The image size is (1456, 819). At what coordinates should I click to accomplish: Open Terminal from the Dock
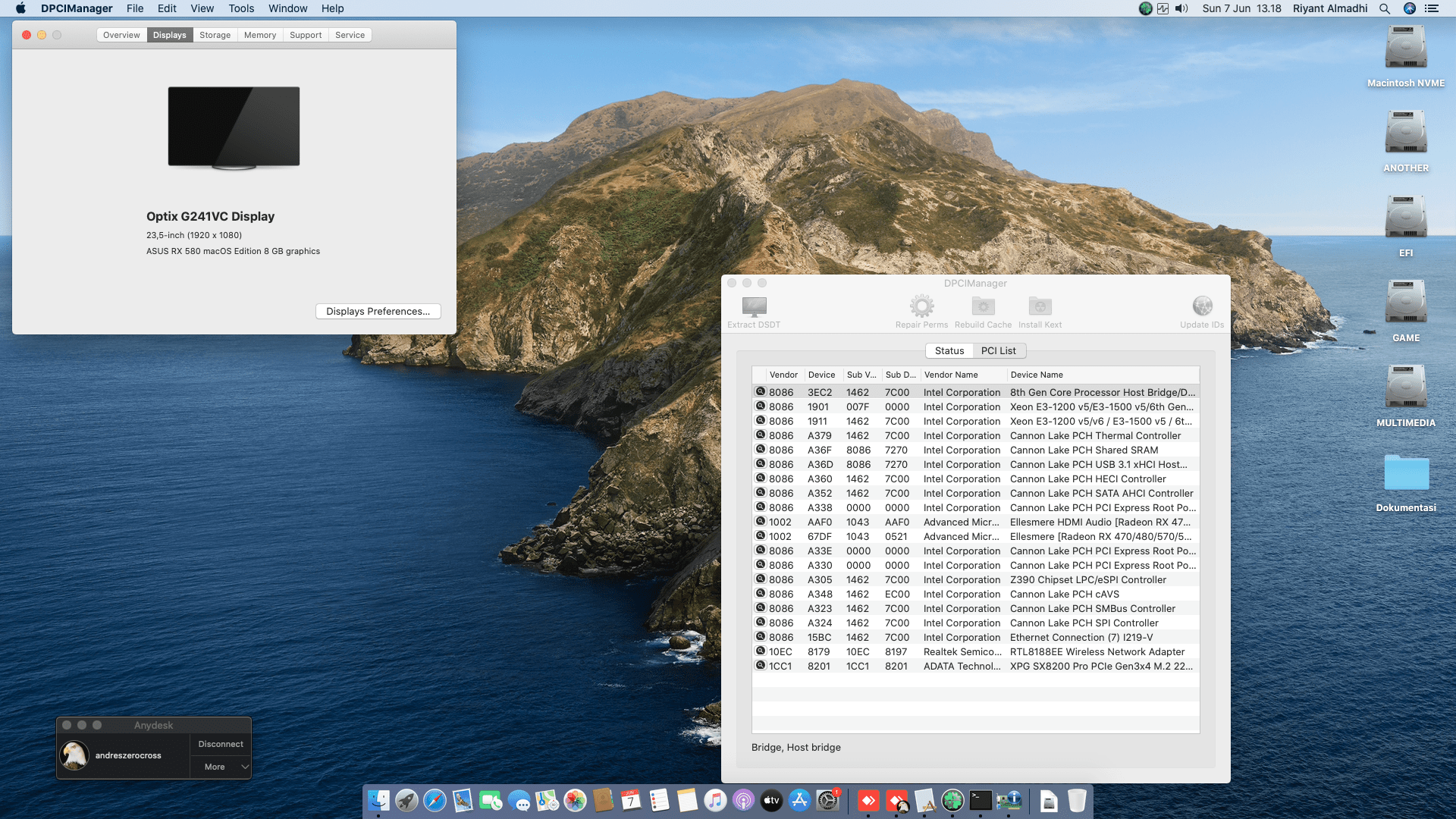point(981,800)
